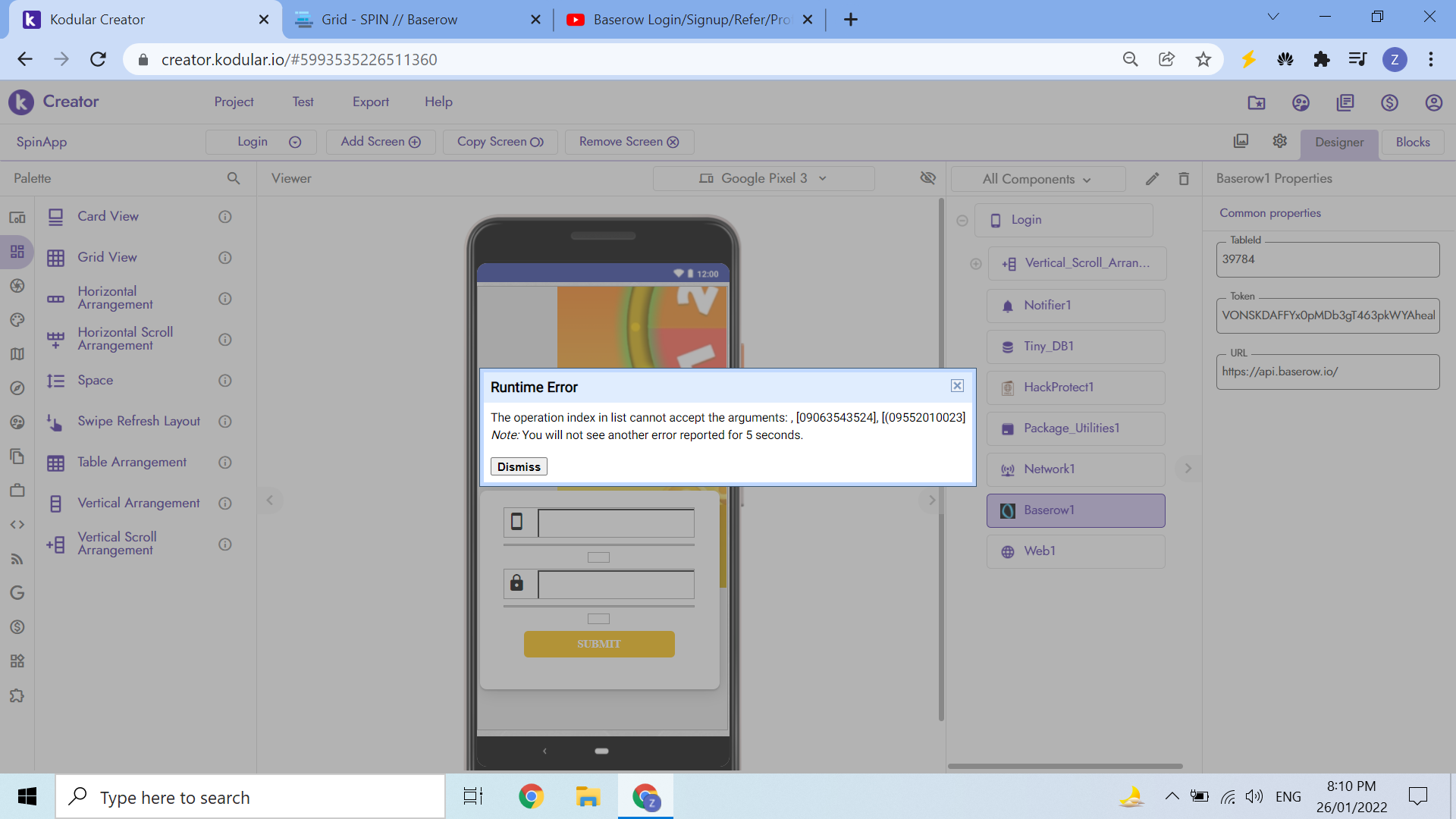
Task: Toggle hidden components visibility in Viewer
Action: pyautogui.click(x=927, y=178)
